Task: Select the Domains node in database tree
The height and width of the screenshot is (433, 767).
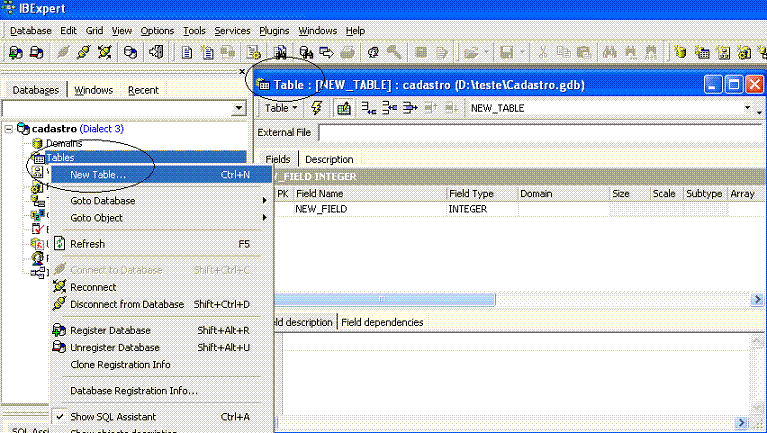Action: coord(64,143)
